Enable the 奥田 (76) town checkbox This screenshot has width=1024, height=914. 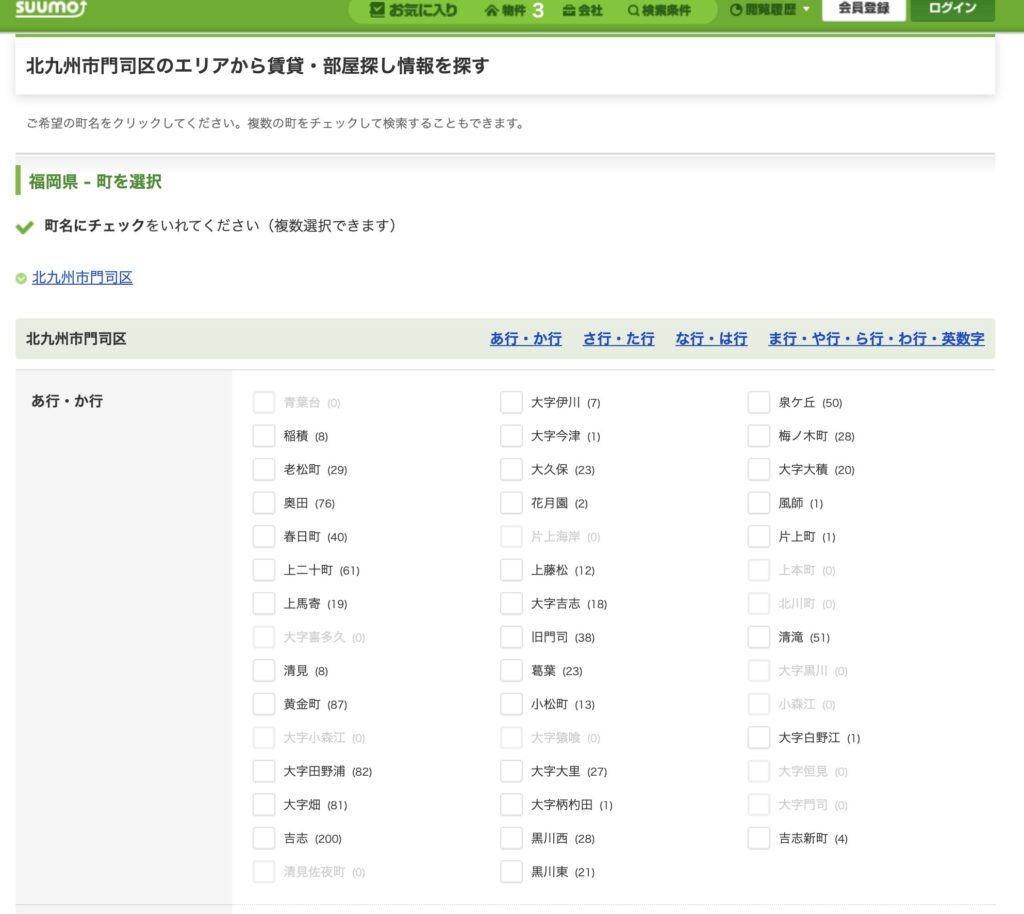(264, 503)
